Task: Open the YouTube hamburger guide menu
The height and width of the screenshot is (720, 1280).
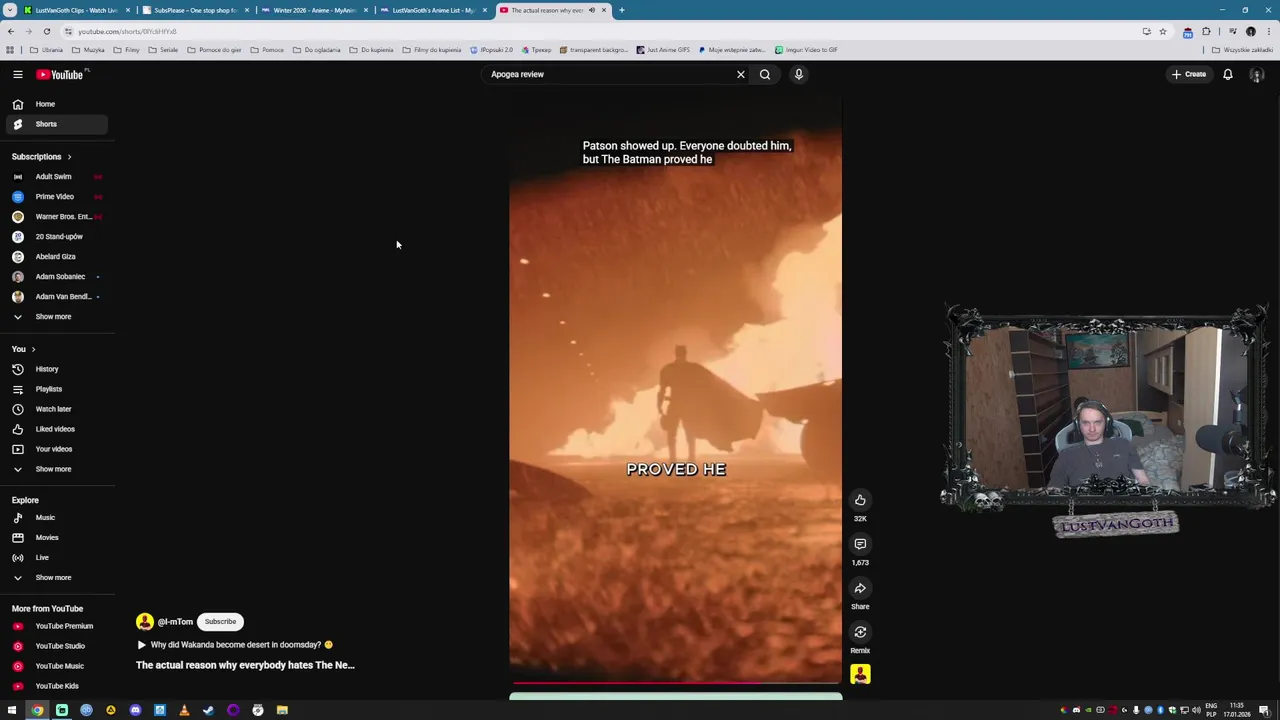Action: [17, 74]
